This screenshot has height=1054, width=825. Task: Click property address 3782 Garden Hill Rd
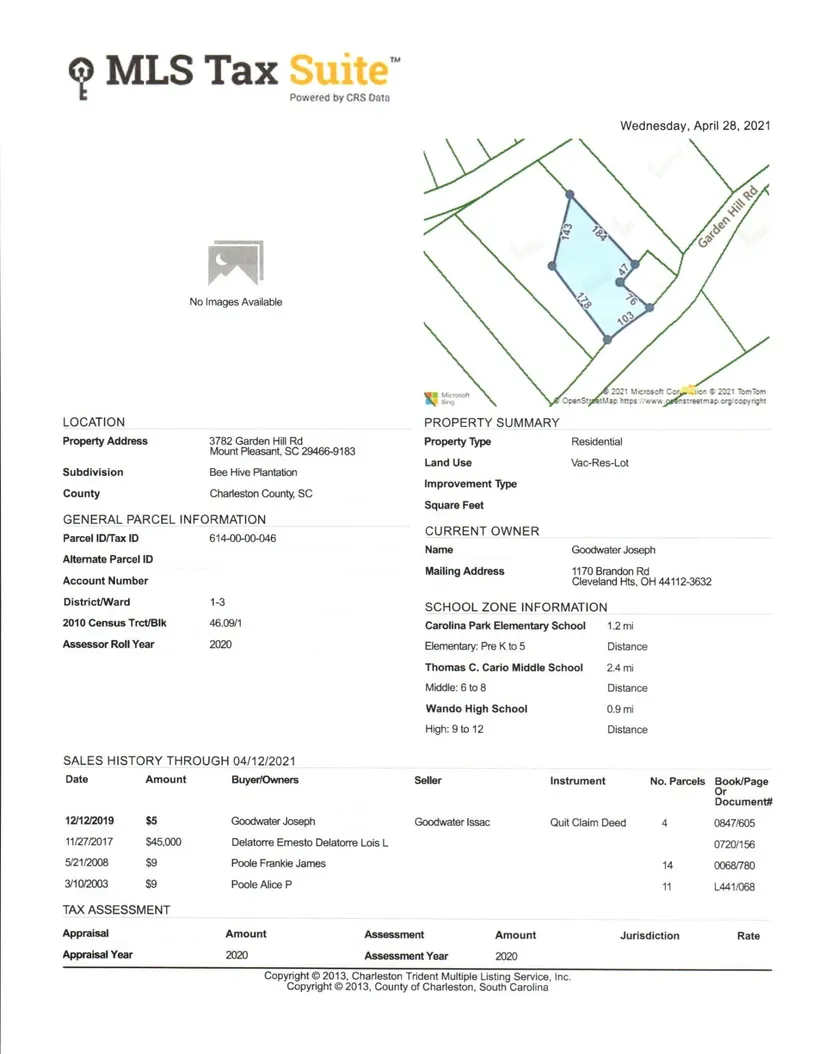(256, 441)
